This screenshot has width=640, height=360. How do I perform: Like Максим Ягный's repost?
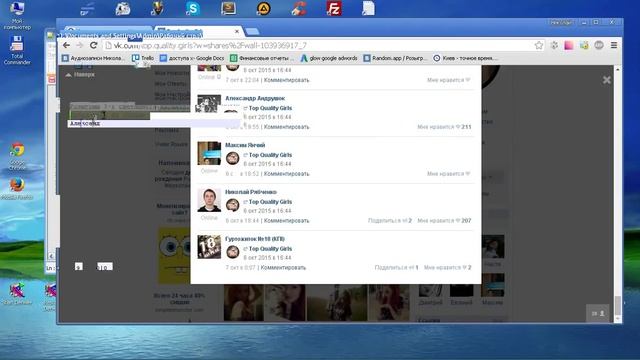point(449,174)
